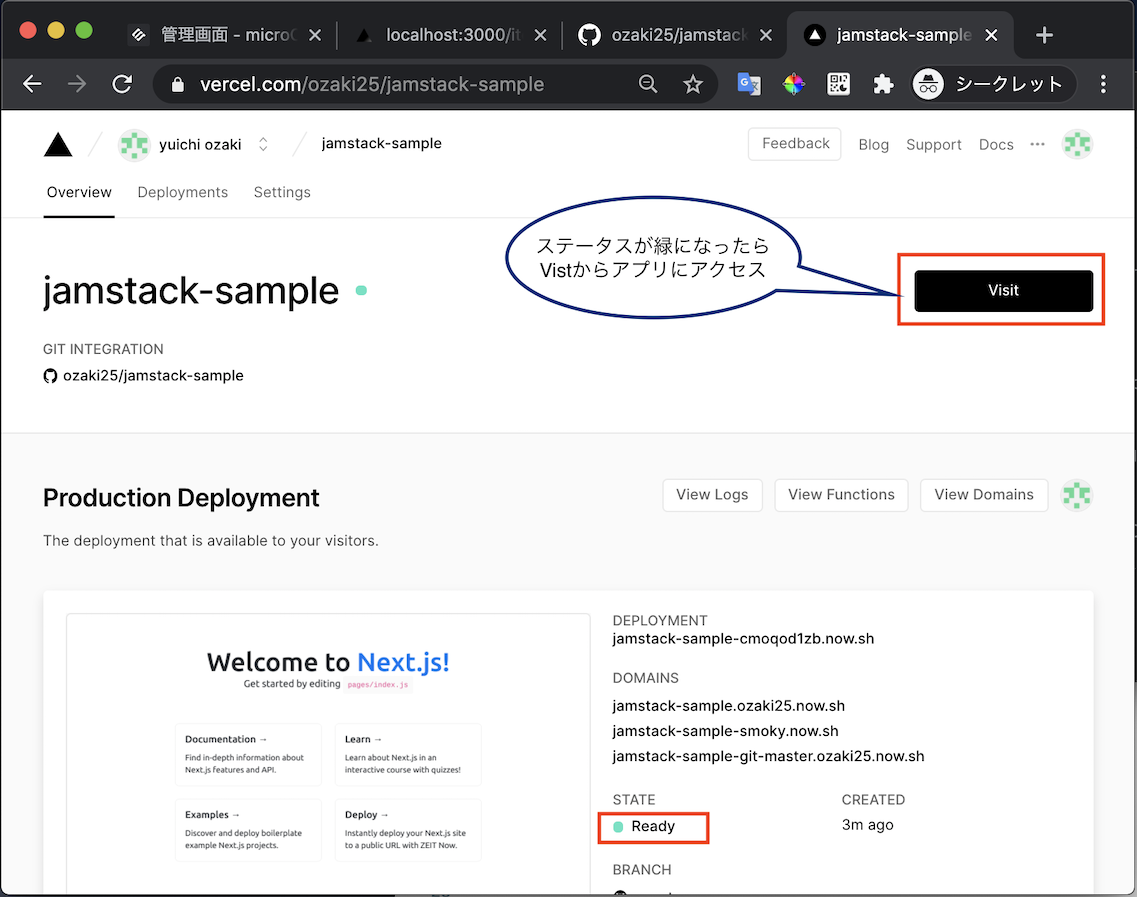The height and width of the screenshot is (897, 1137).
Task: Open a new browser tab with plus
Action: 1044,35
